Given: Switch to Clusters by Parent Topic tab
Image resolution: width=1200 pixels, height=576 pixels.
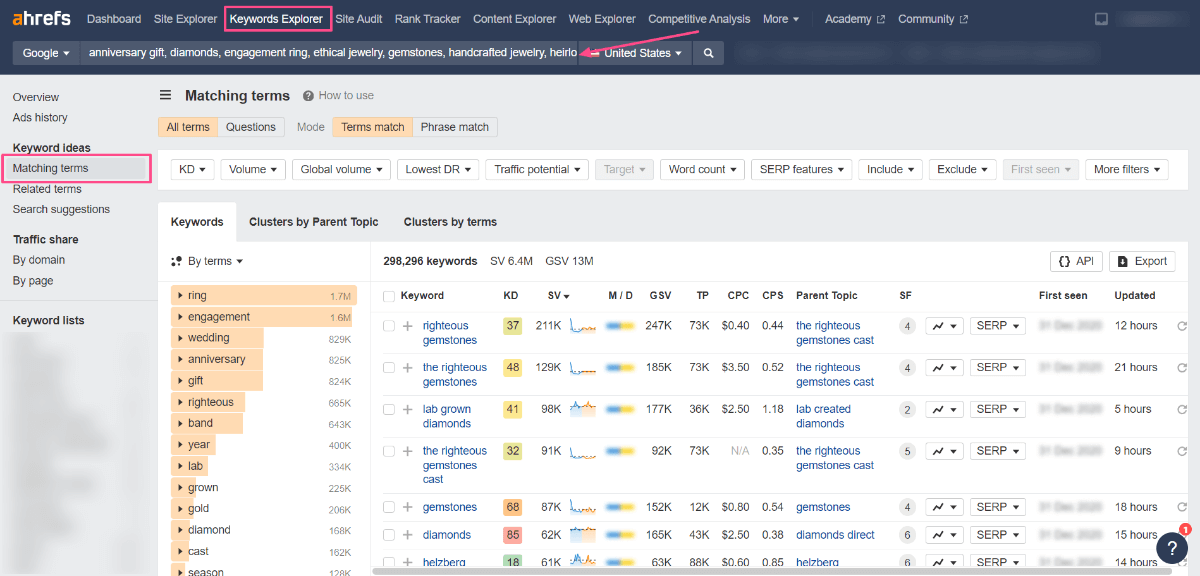Looking at the screenshot, I should pos(314,222).
